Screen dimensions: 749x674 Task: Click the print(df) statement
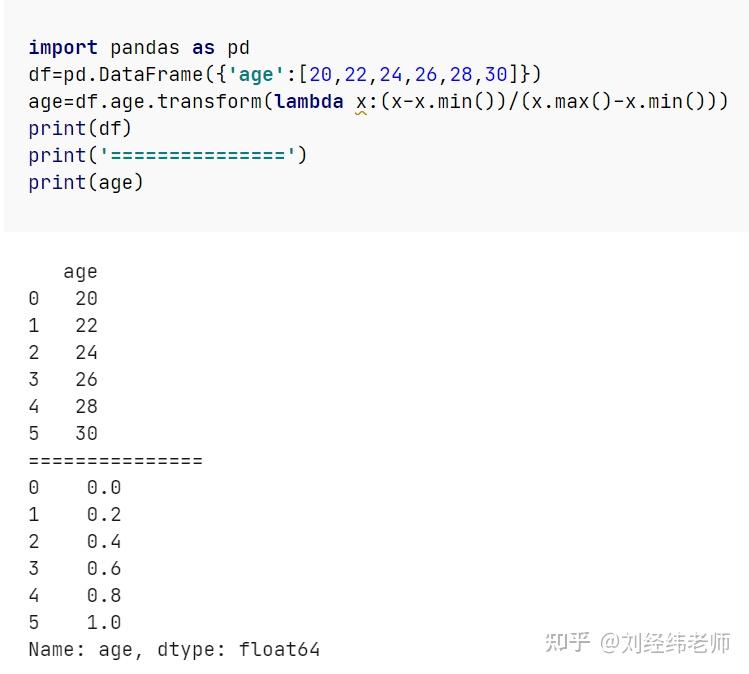[80, 128]
